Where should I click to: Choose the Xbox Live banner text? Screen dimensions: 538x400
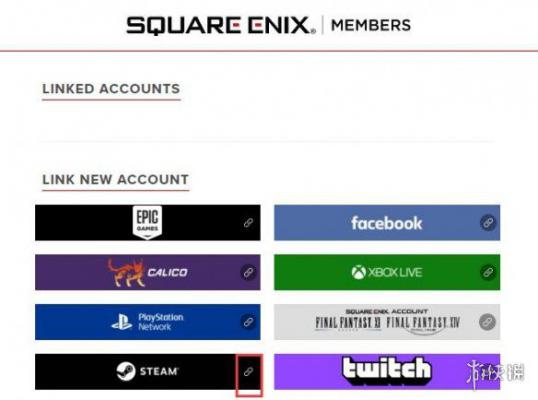pyautogui.click(x=395, y=272)
